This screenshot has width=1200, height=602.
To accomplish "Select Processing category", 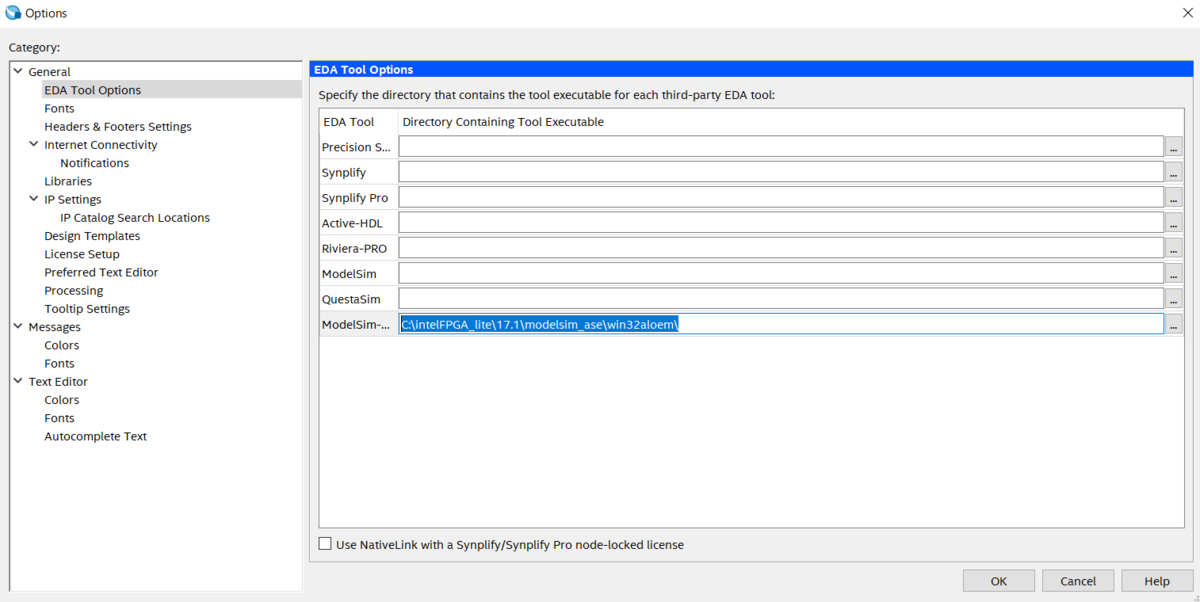I will tap(73, 290).
